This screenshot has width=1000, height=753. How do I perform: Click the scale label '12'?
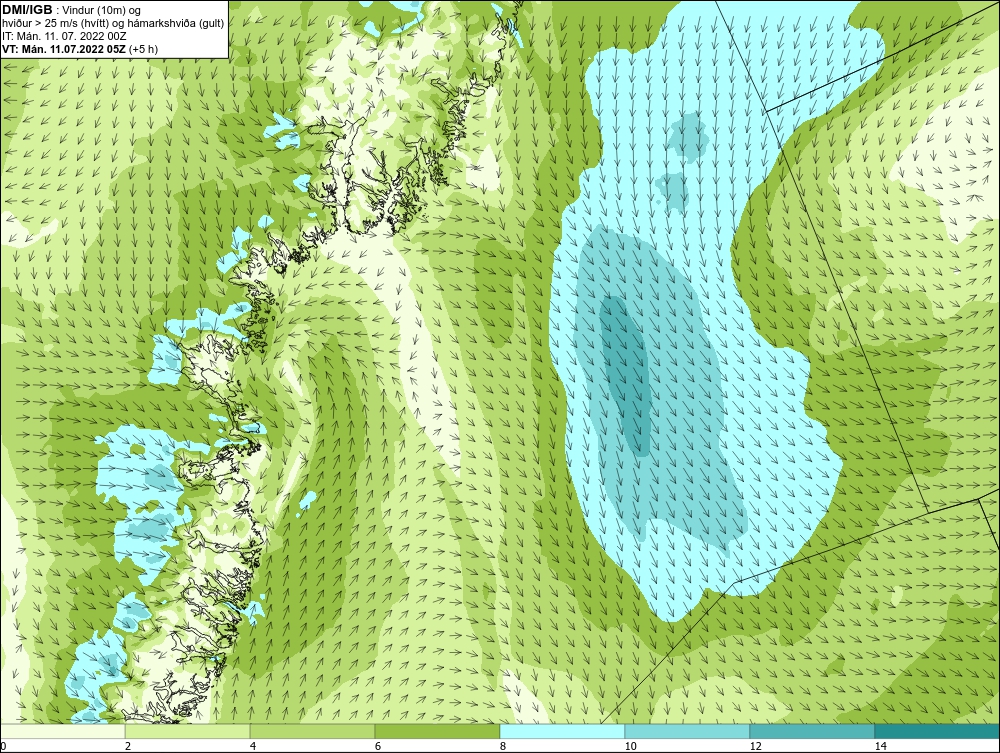point(755,747)
